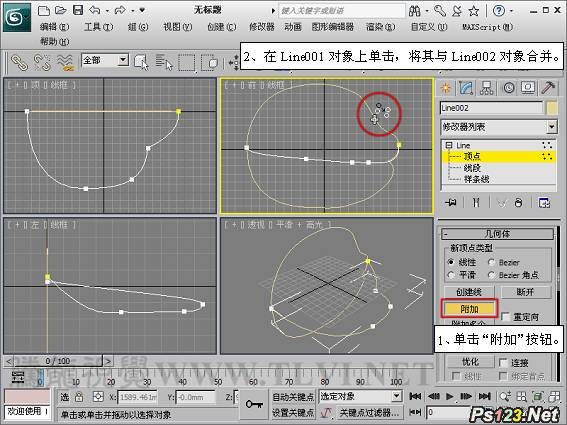Screen dimensions: 567x425
Task: Collapse the 几何体 rollout header
Action: pyautogui.click(x=497, y=234)
